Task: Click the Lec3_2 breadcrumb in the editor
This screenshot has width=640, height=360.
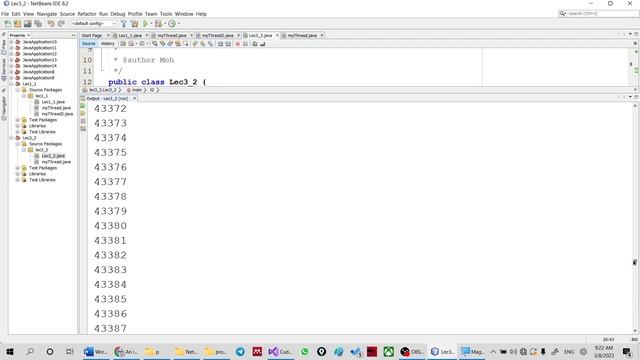Action: click(102, 90)
